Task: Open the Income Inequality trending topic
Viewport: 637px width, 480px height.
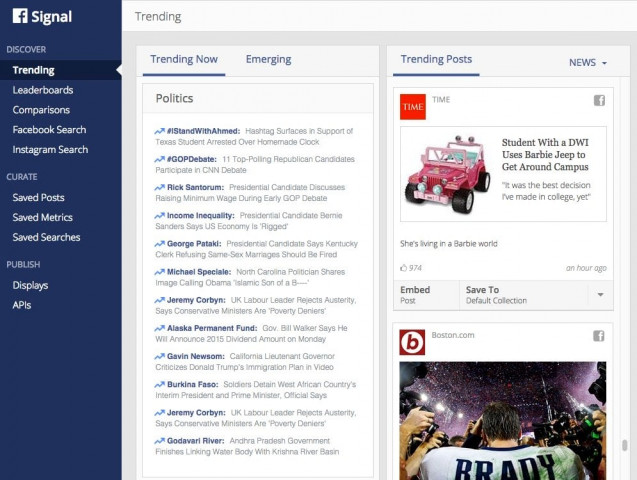Action: pyautogui.click(x=201, y=216)
